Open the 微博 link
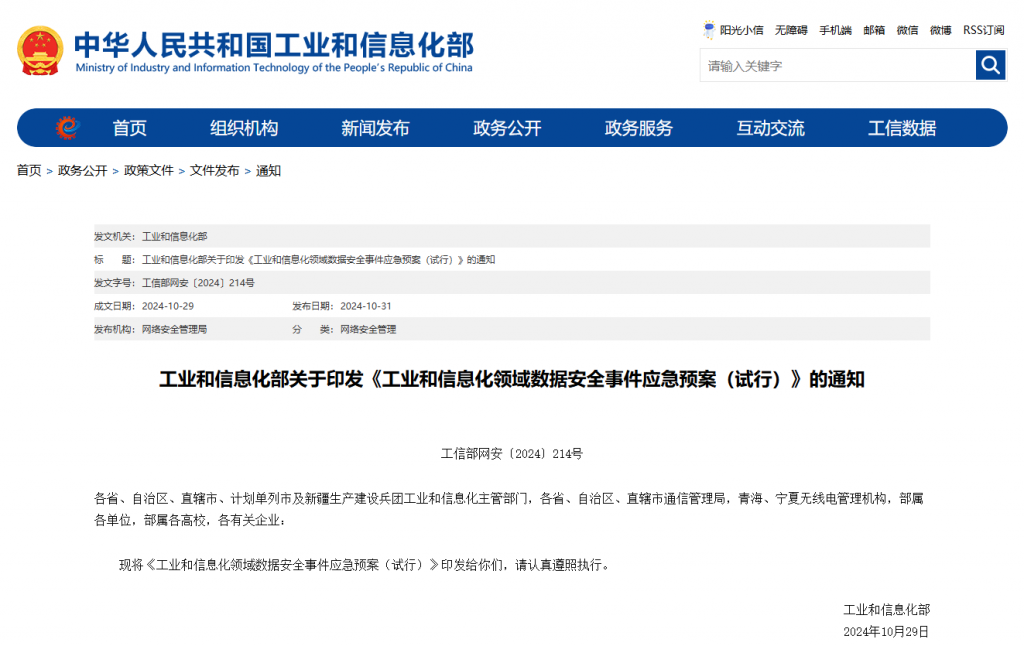Viewport: 1024px width, 646px height. [x=940, y=30]
